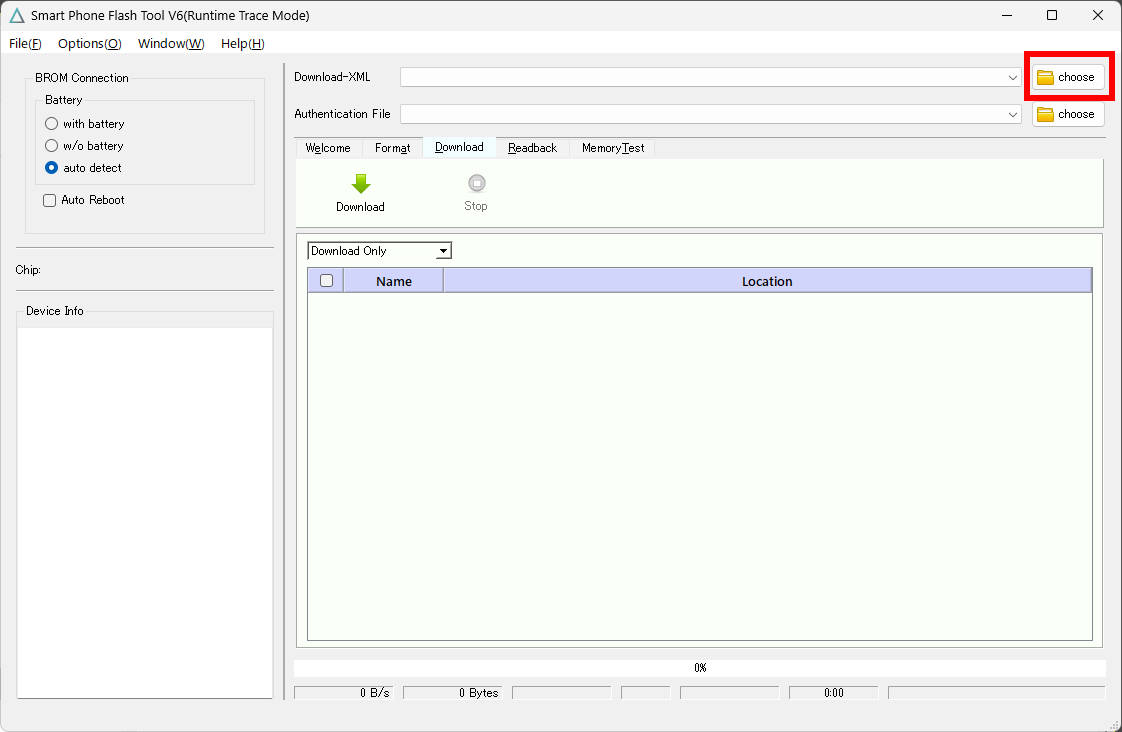The width and height of the screenshot is (1122, 732).
Task: Switch to the Welcome tab
Action: click(x=328, y=148)
